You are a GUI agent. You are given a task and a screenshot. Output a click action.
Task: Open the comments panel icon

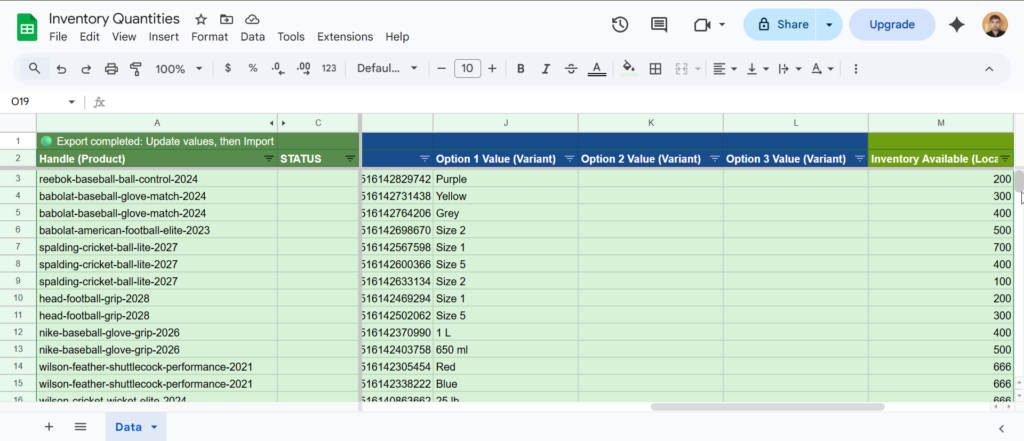[x=659, y=25]
